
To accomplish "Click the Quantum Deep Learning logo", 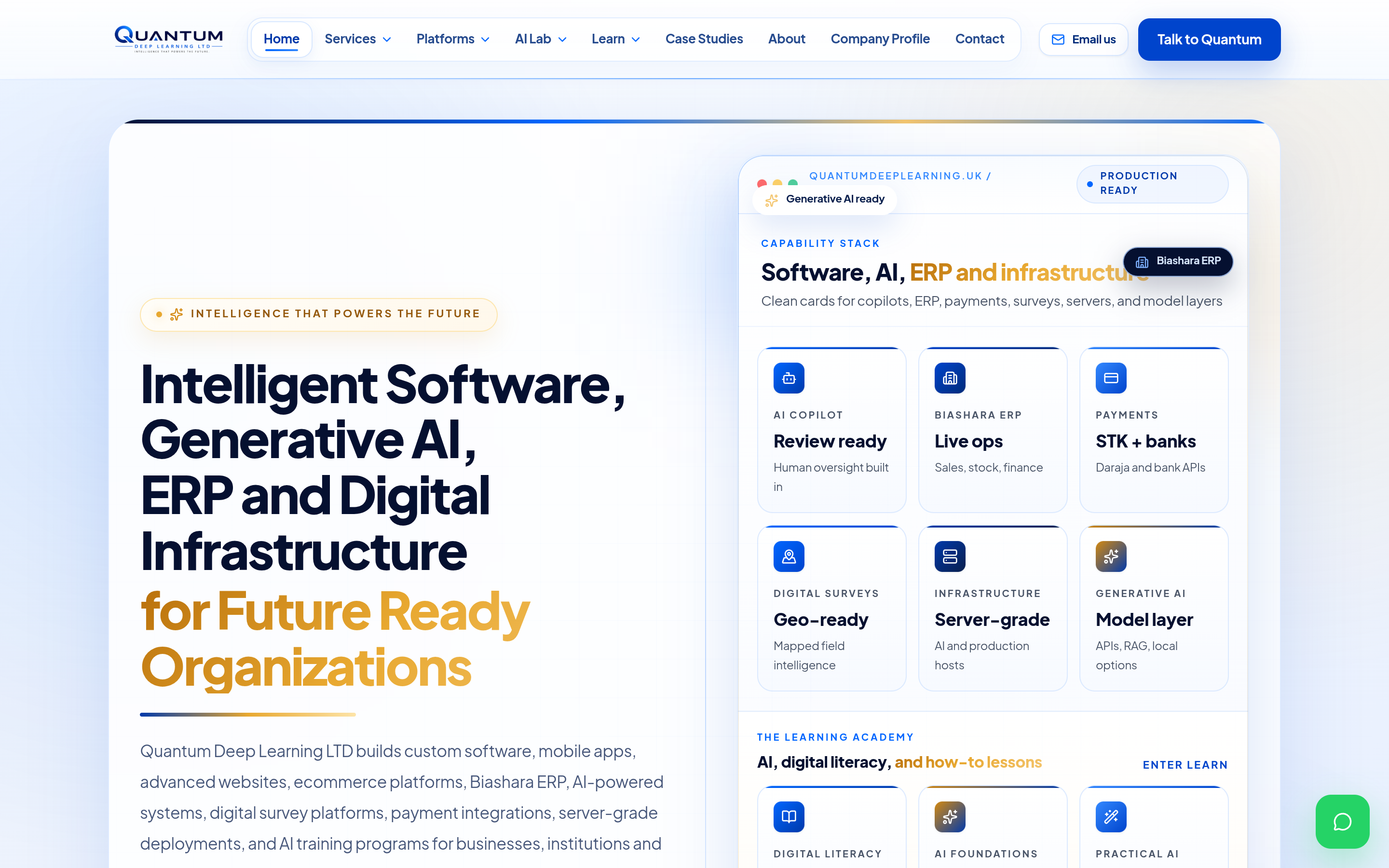I will coord(169,39).
